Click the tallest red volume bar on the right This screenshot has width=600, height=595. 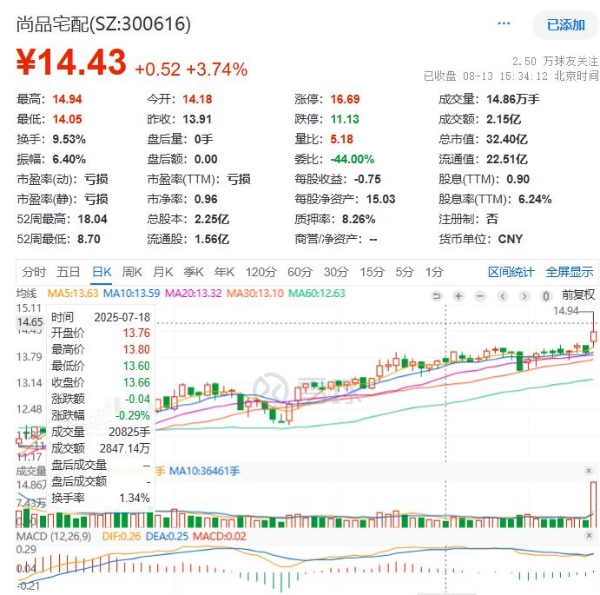click(x=593, y=504)
